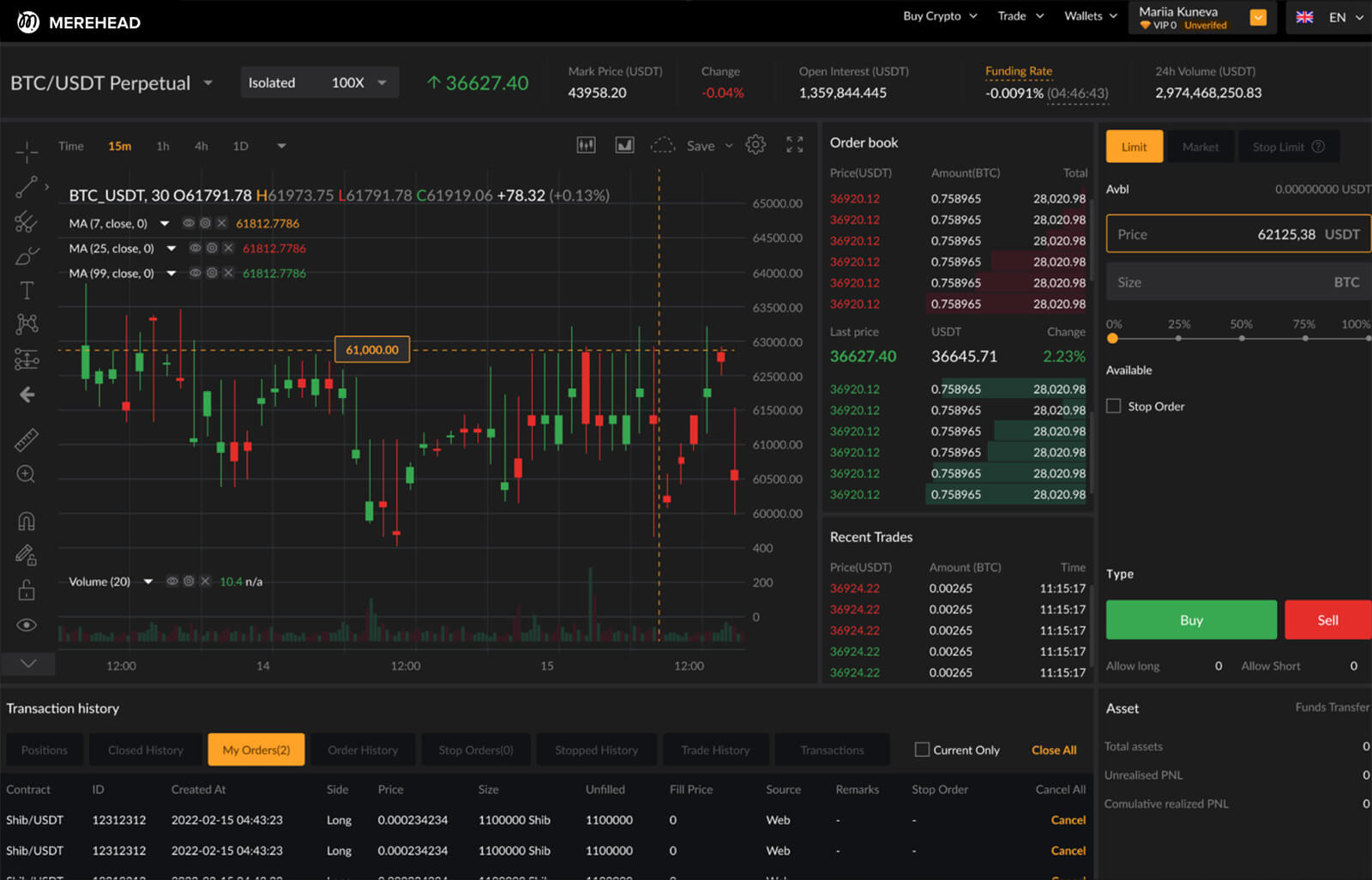Image resolution: width=1372 pixels, height=880 pixels.
Task: Click Close All orders link
Action: pos(1054,750)
